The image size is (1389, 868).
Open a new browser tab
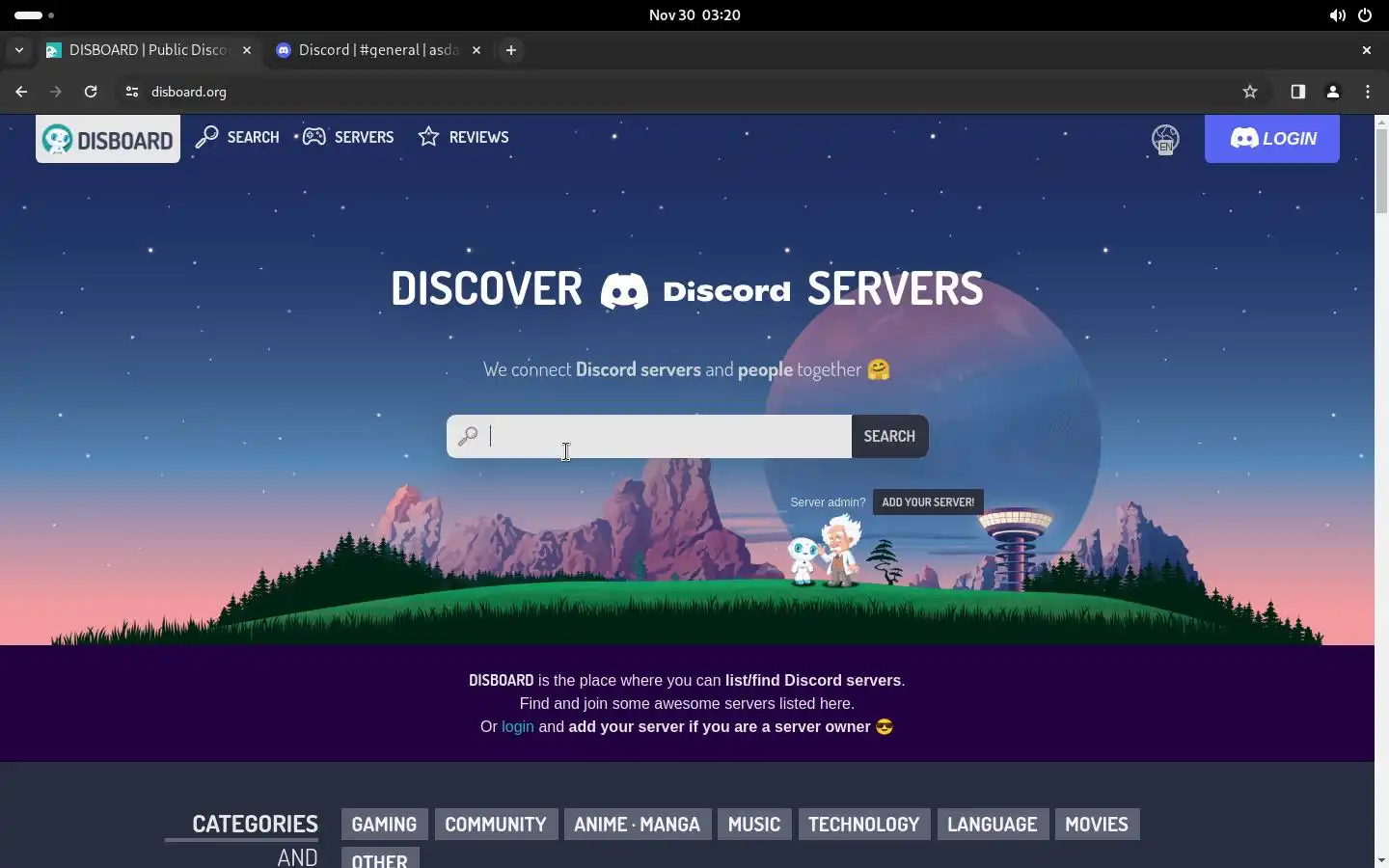tap(511, 50)
